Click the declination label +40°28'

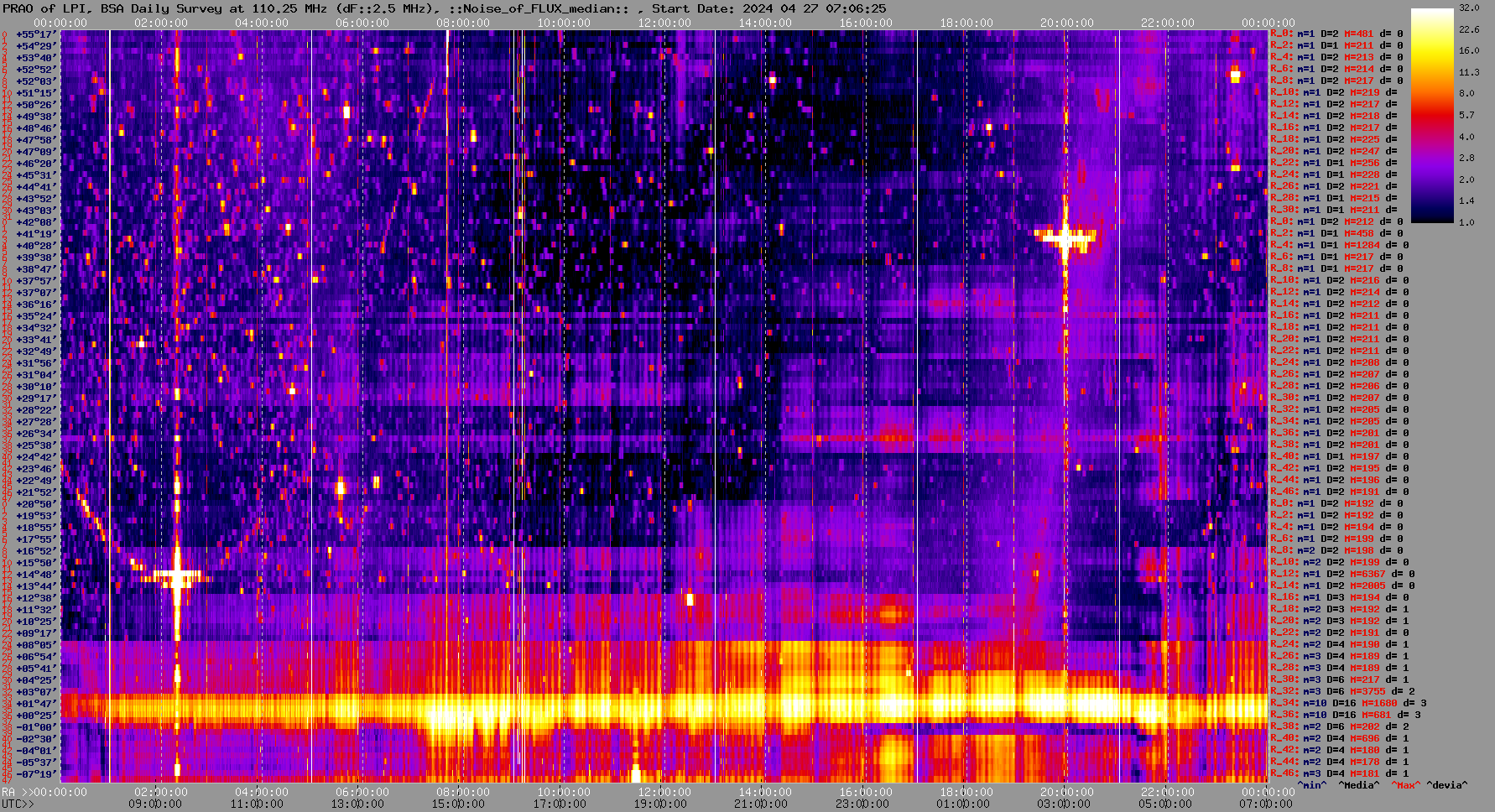(36, 245)
